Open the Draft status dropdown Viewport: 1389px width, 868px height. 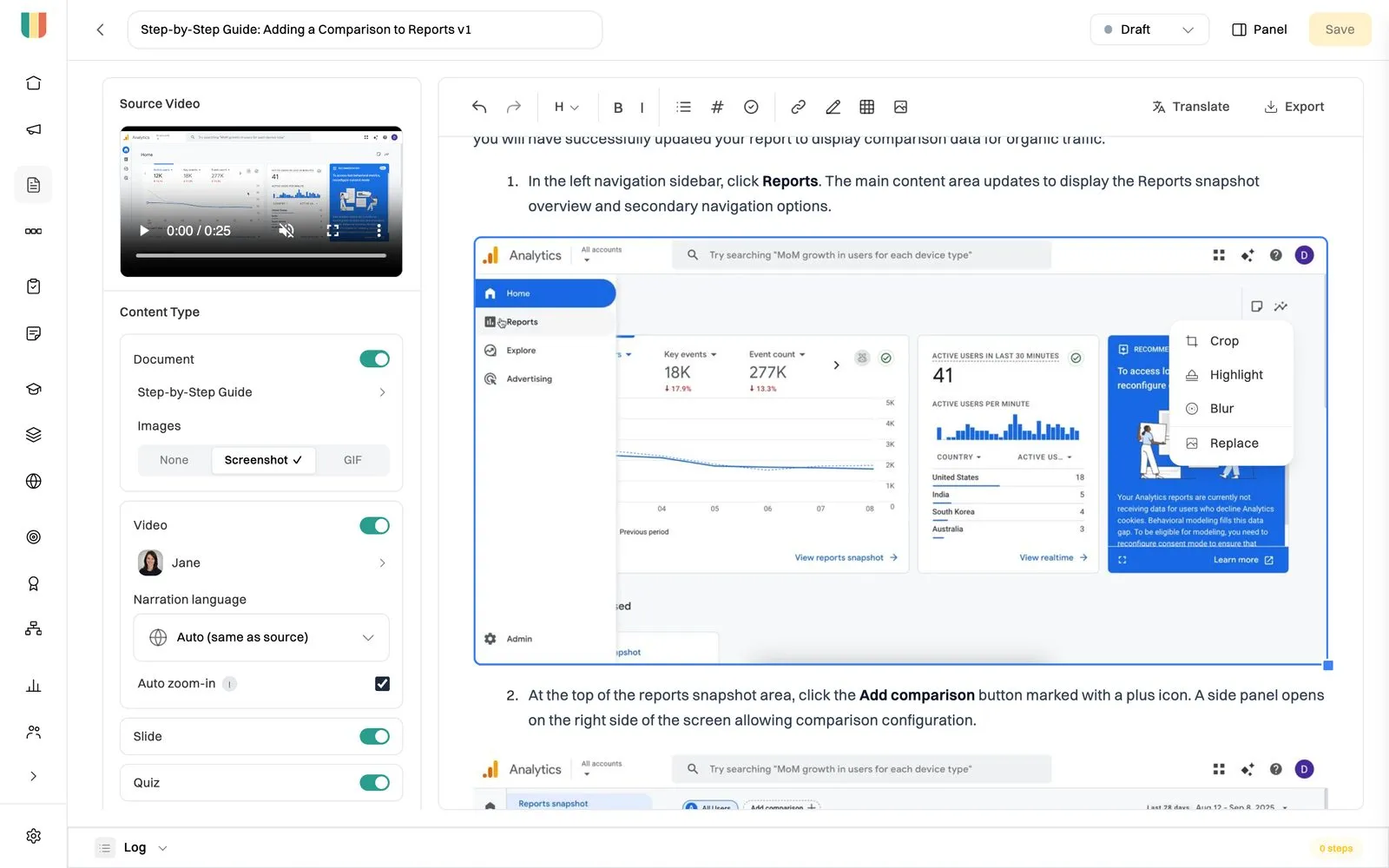coord(1149,30)
